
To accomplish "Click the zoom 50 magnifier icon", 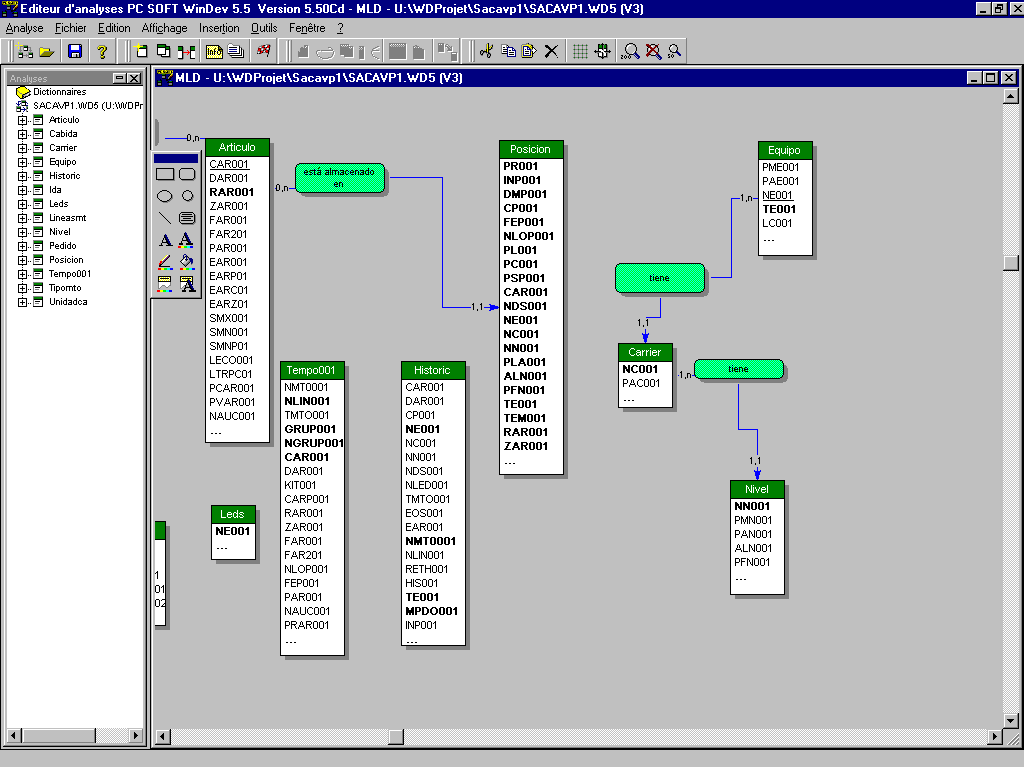I will (675, 51).
